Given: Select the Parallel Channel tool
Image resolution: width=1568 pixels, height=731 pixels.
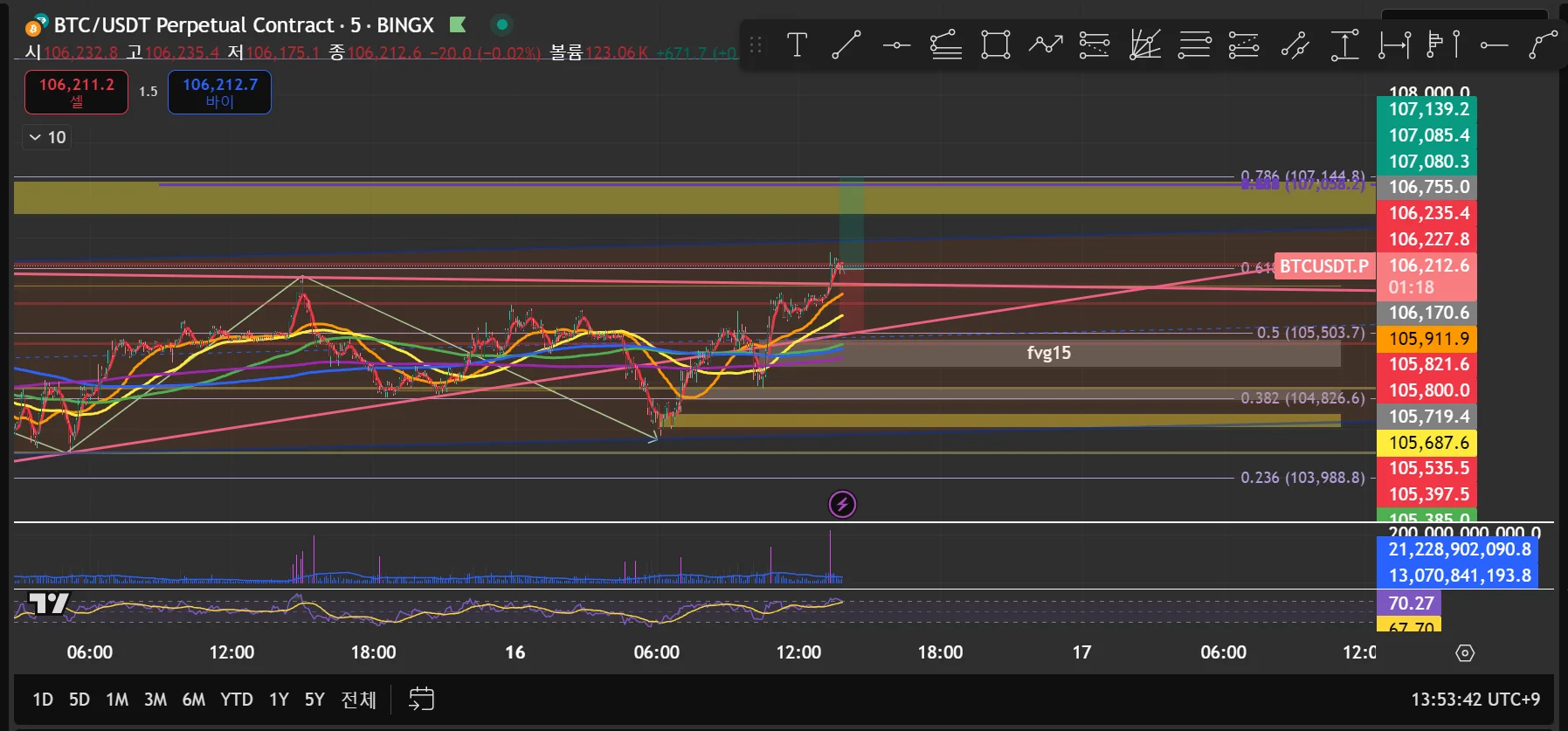Looking at the screenshot, I should (1295, 45).
